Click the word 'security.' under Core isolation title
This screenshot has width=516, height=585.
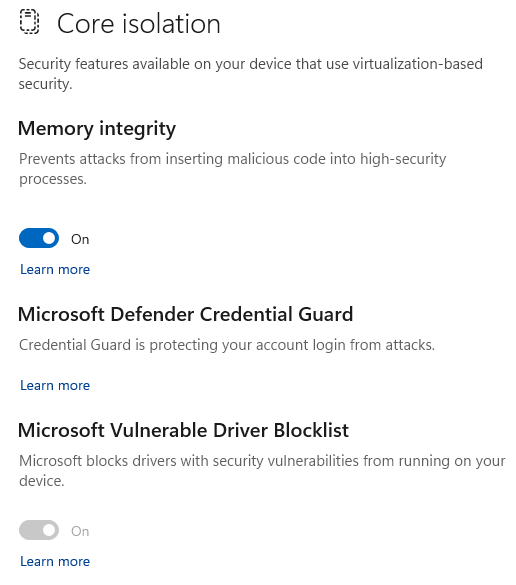pyautogui.click(x=45, y=84)
